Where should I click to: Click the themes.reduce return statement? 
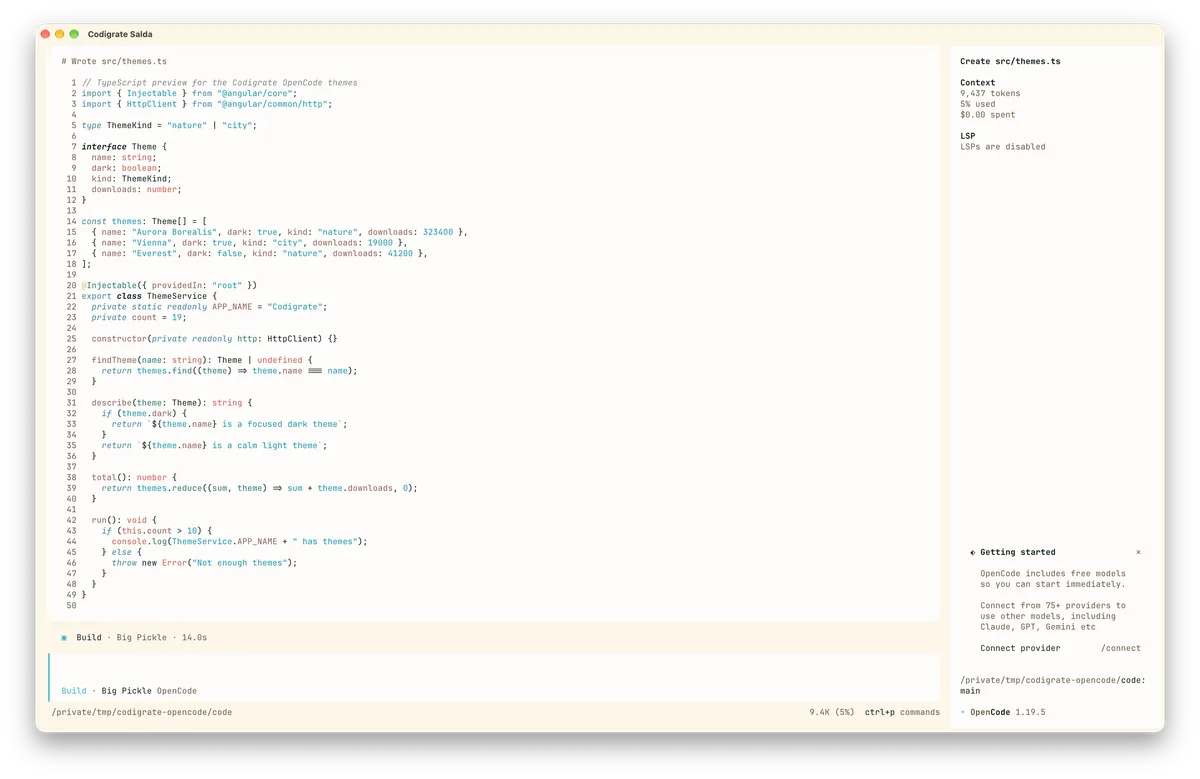coord(259,487)
